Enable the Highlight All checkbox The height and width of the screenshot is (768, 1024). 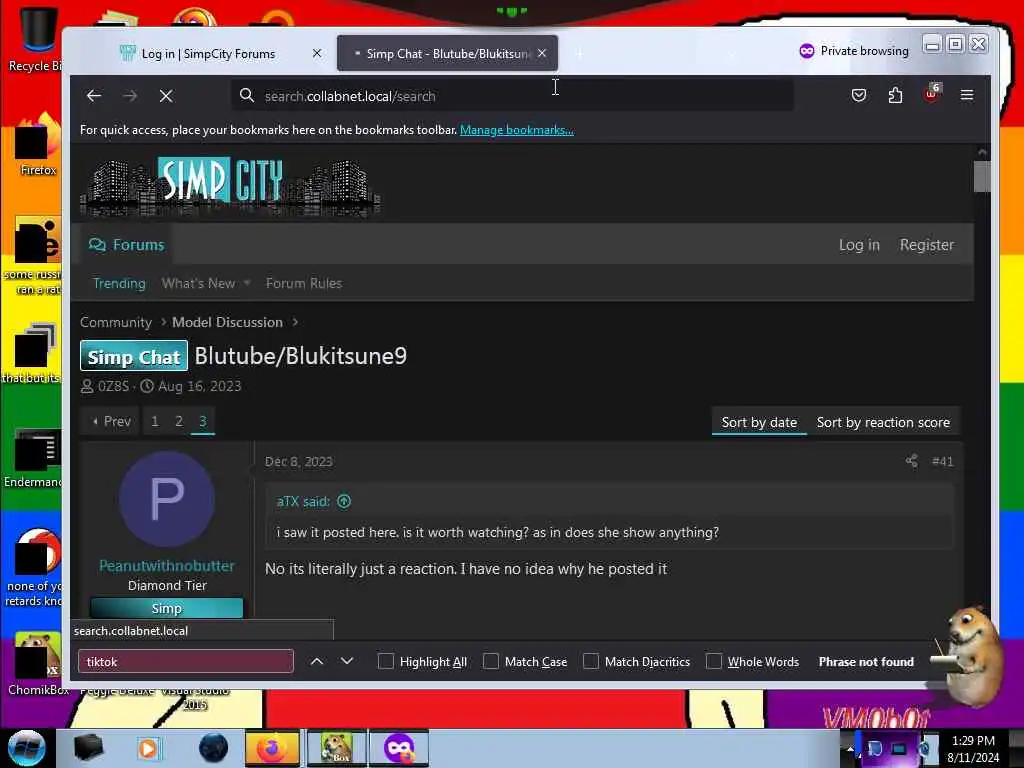click(386, 662)
